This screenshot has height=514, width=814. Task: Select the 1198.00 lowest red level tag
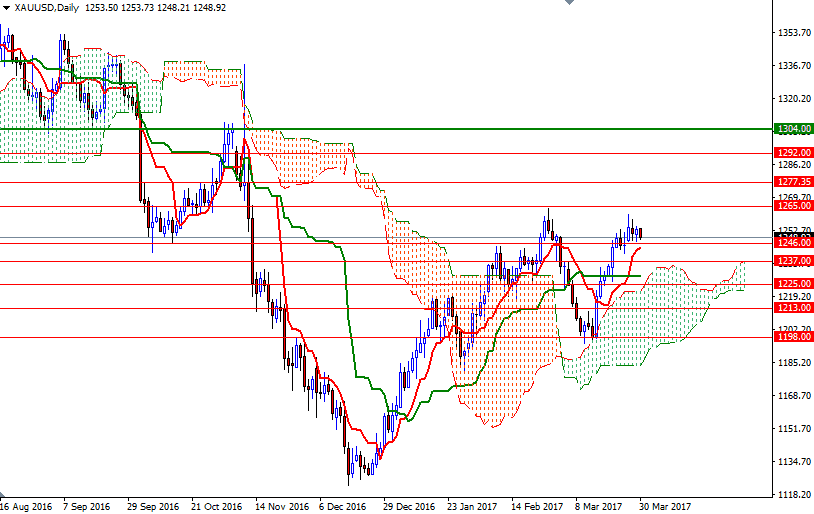click(x=793, y=337)
